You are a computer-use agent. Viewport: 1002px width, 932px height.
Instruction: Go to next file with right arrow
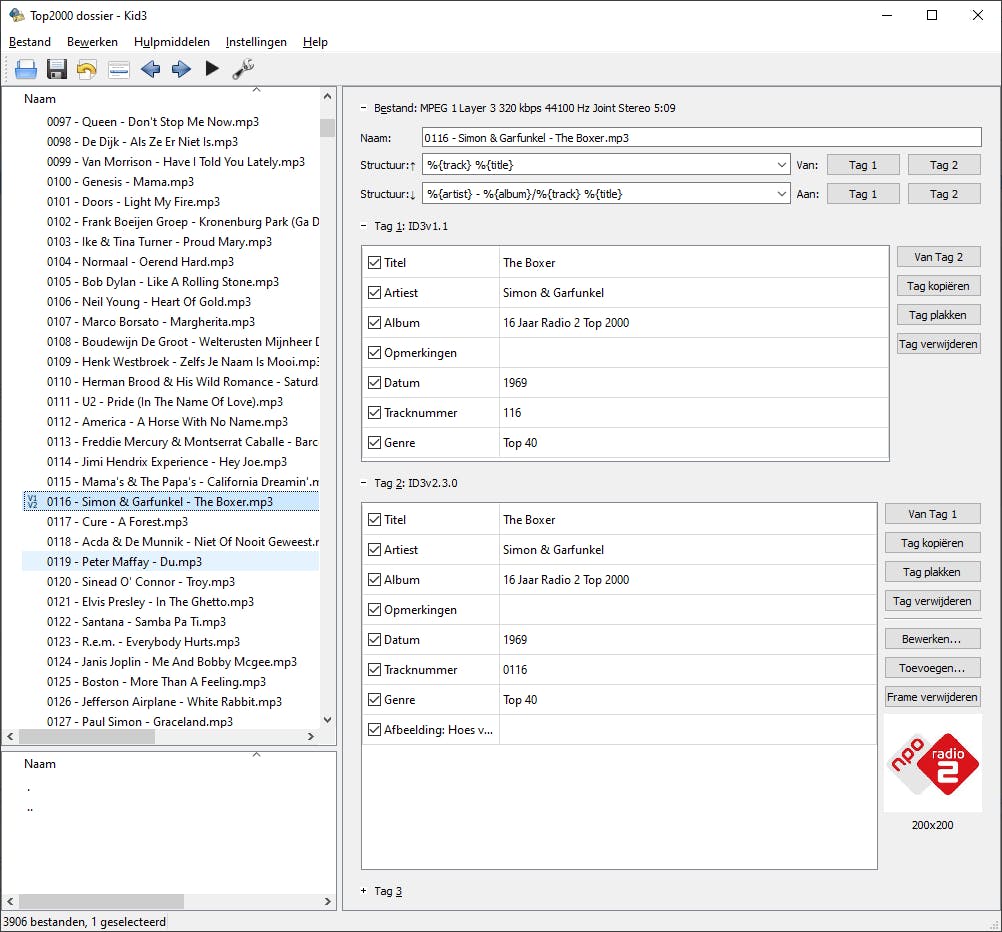click(x=181, y=69)
